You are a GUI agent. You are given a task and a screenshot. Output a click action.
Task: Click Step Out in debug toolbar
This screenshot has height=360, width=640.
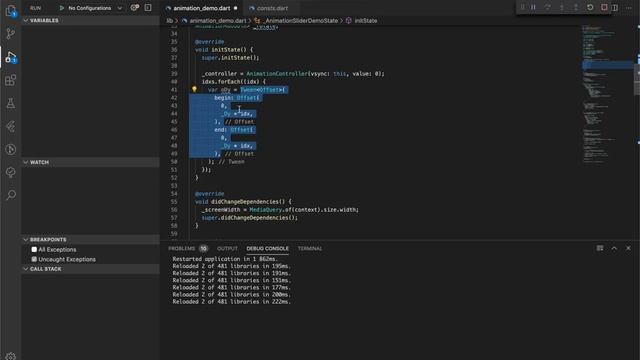(x=576, y=7)
